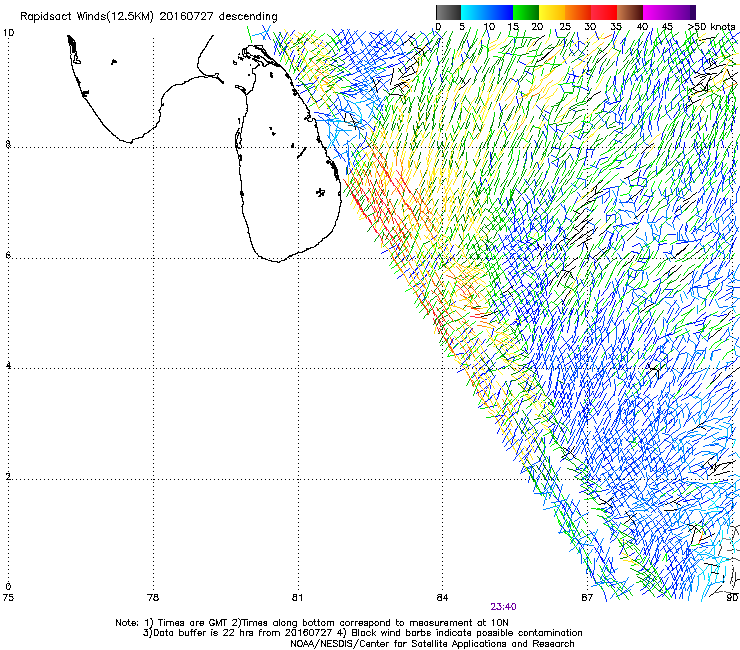Click the green 15-20 knots legend segment

coord(526,12)
